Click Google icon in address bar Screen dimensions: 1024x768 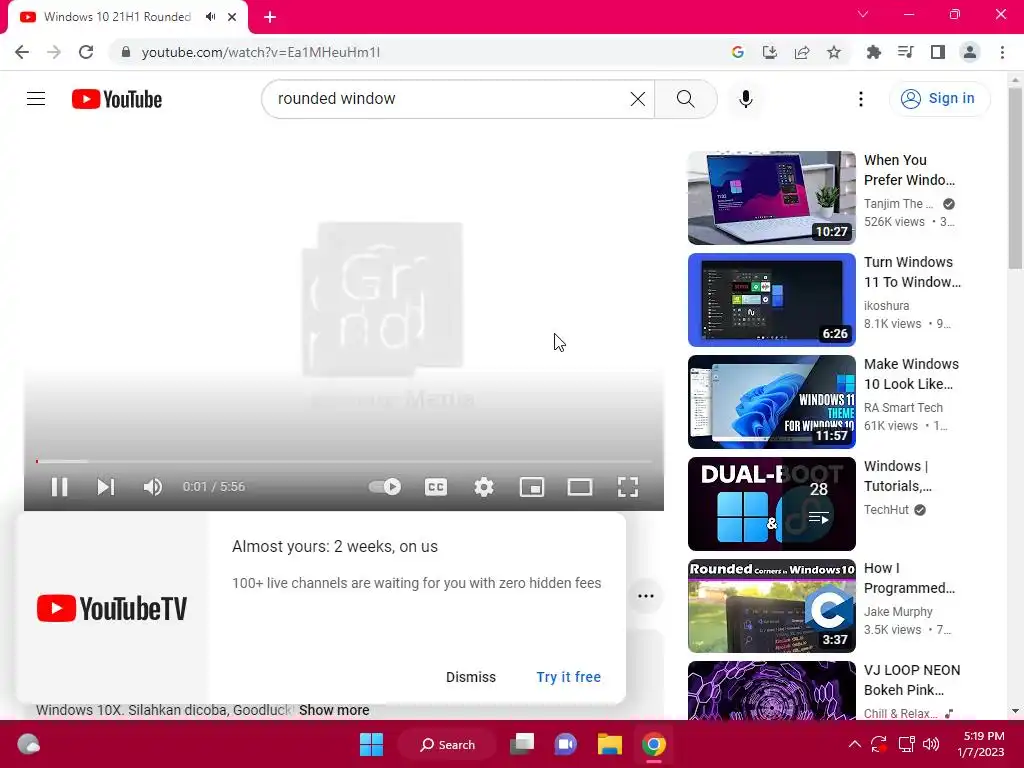pyautogui.click(x=738, y=52)
